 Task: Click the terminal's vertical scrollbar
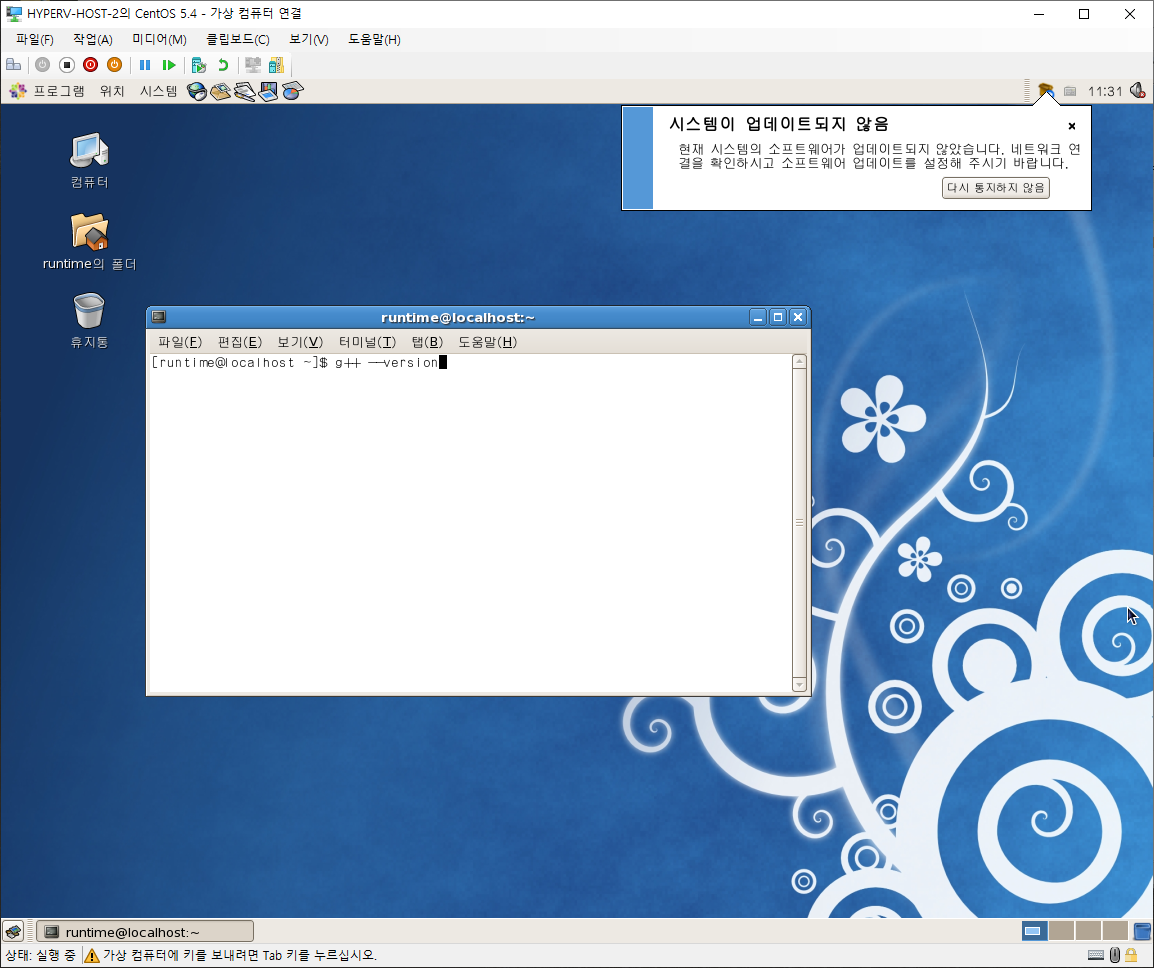799,521
